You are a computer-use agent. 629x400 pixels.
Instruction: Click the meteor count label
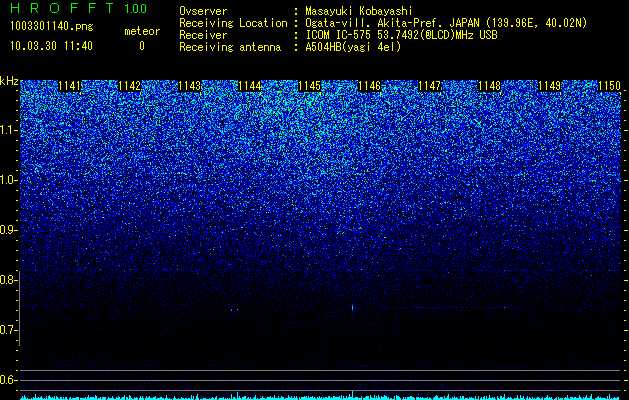tap(142, 31)
